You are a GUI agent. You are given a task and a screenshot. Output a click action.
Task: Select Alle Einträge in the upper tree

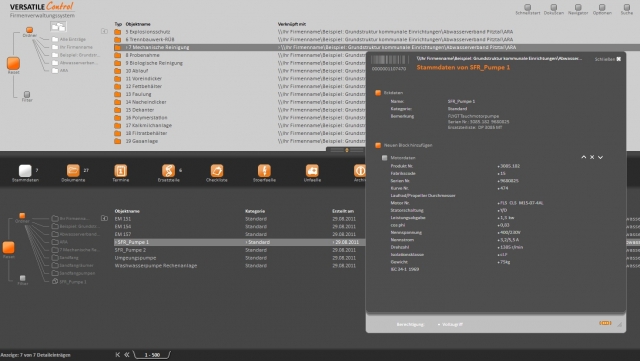coord(73,39)
